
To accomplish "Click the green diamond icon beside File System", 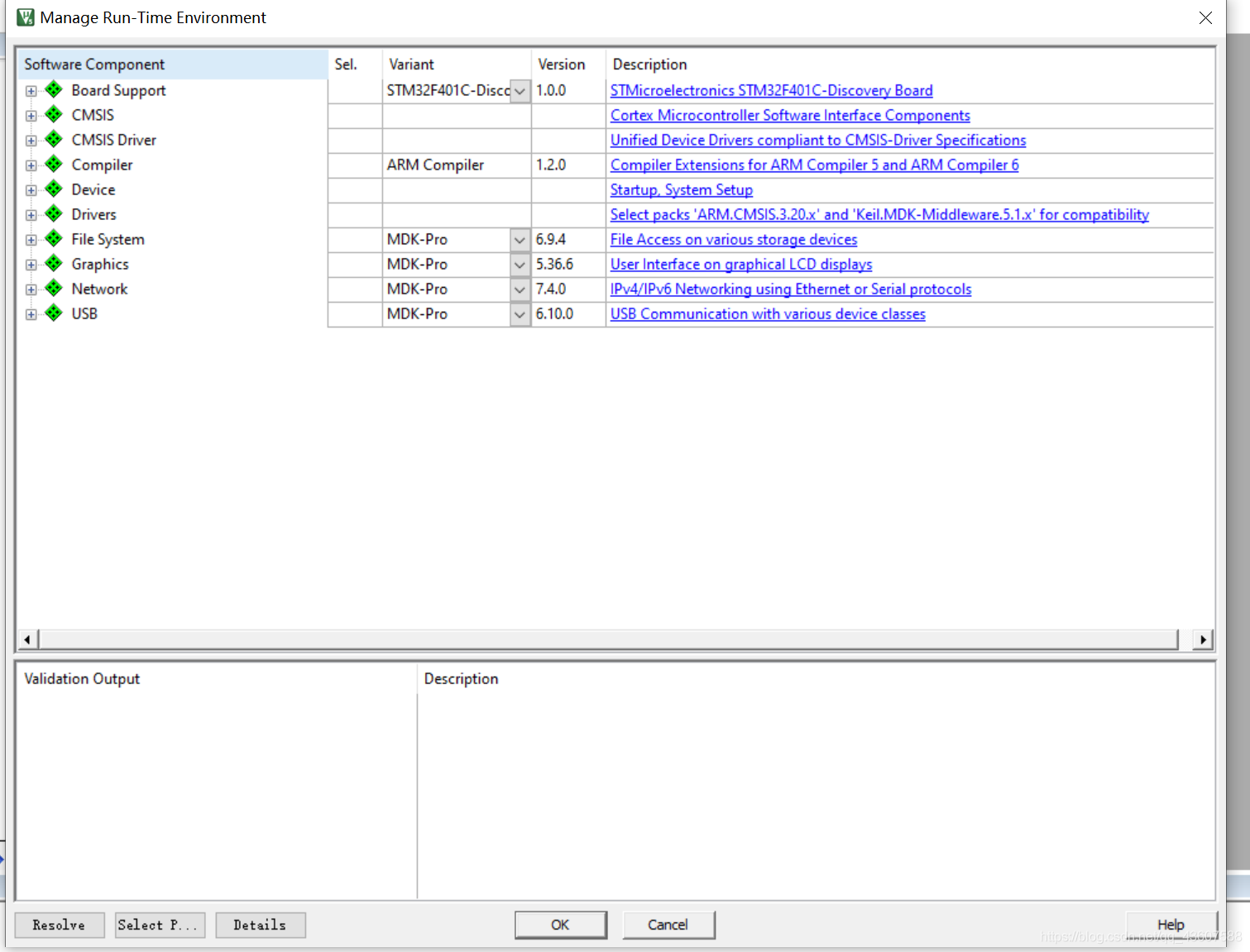I will point(54,238).
